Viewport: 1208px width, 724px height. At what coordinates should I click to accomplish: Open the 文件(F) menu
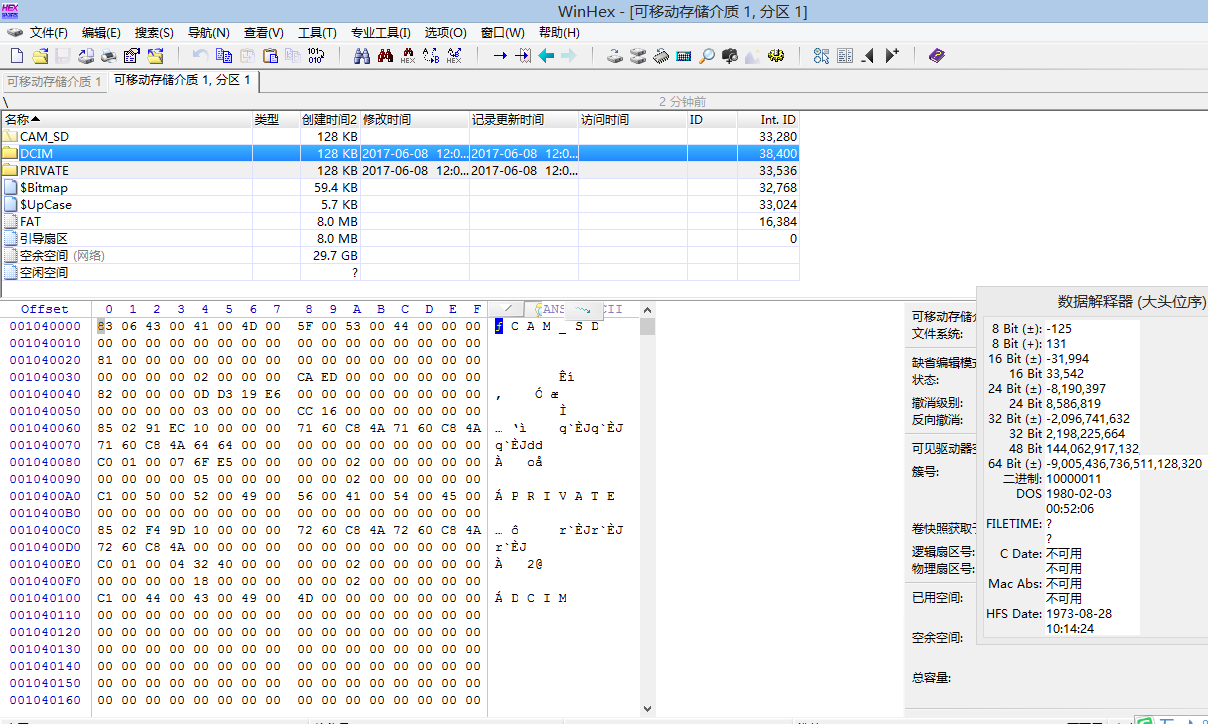(x=49, y=33)
